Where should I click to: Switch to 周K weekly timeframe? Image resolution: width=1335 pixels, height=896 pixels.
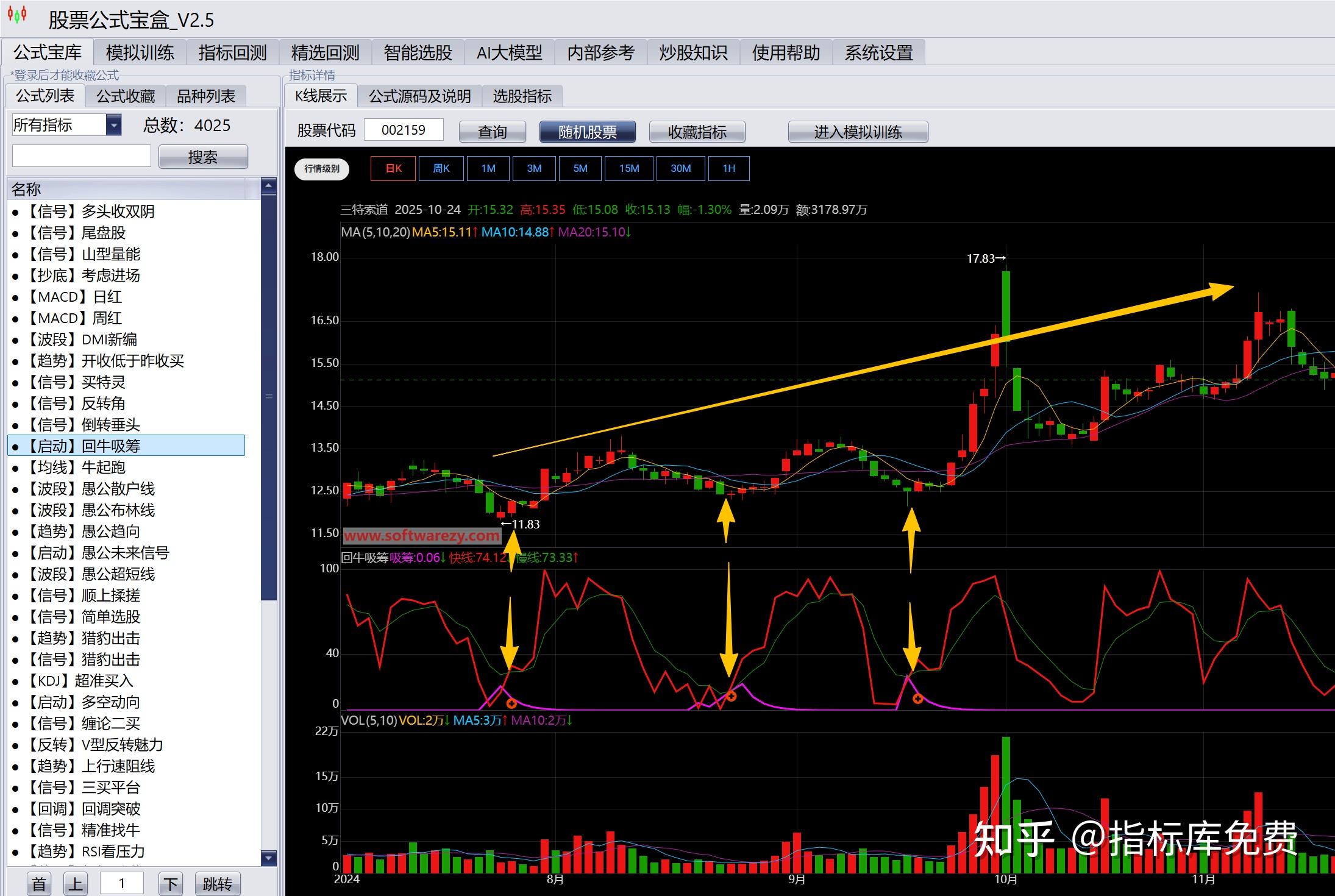tap(441, 169)
